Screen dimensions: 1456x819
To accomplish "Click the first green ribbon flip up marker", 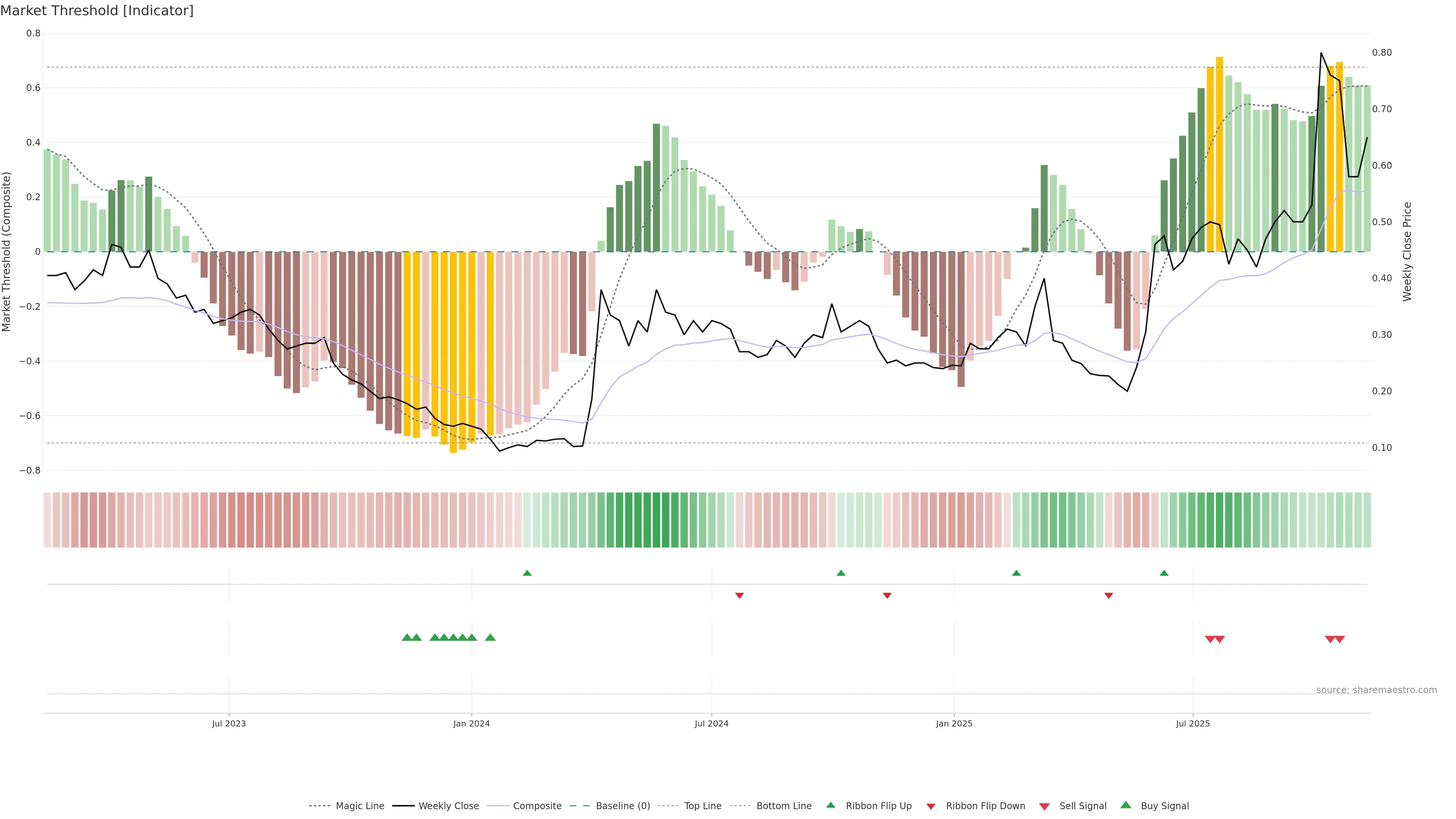I will pos(527,573).
